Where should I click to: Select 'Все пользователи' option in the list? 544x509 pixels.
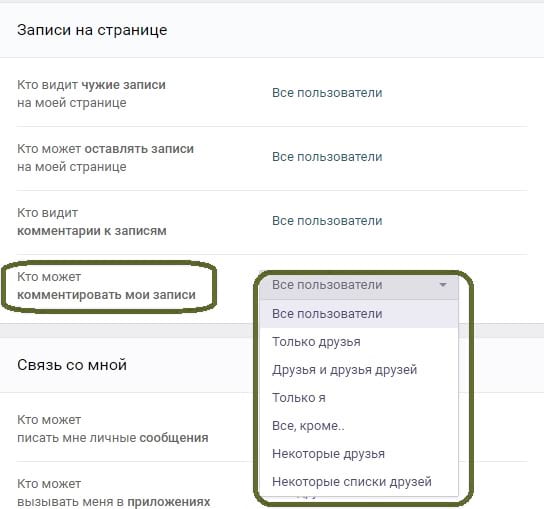pyautogui.click(x=359, y=314)
